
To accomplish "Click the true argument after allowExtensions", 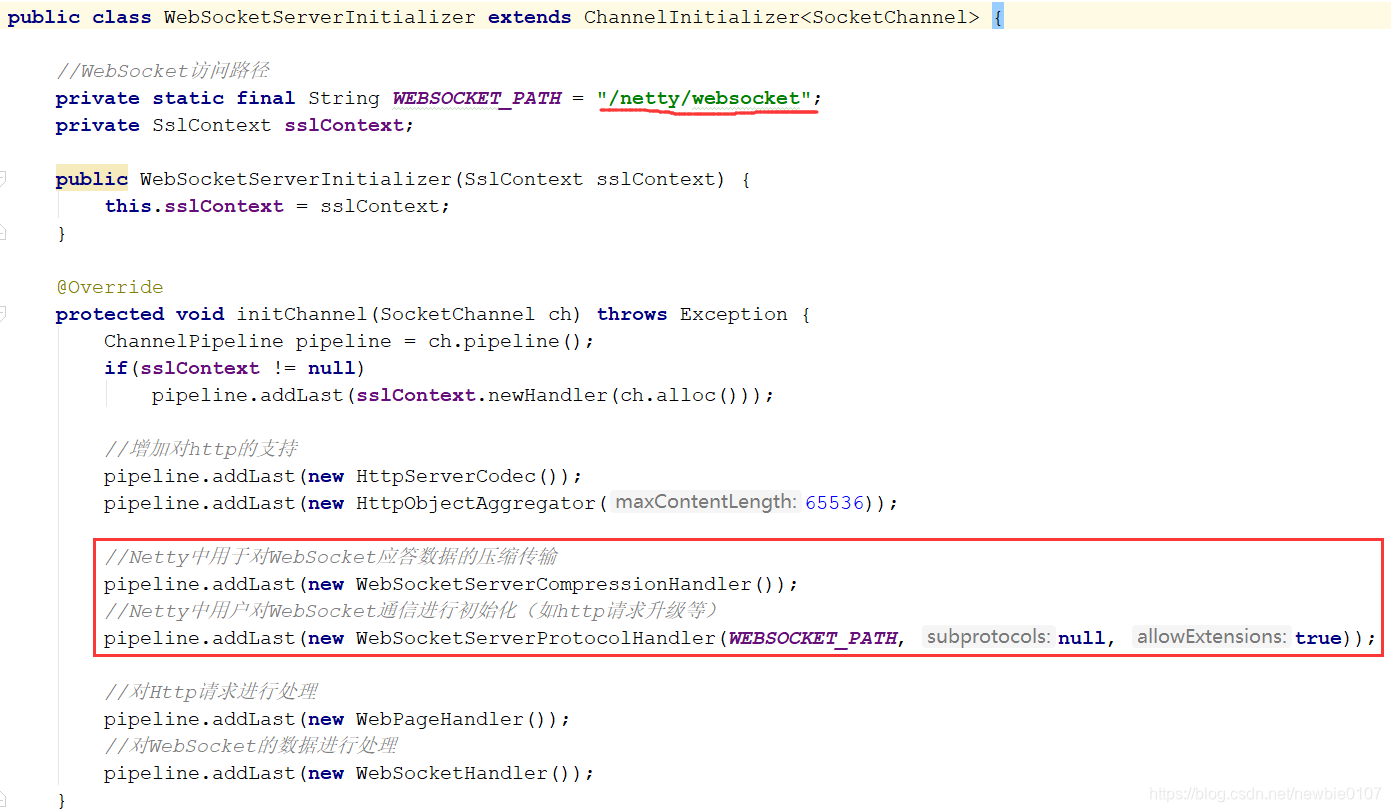I will coord(1318,638).
